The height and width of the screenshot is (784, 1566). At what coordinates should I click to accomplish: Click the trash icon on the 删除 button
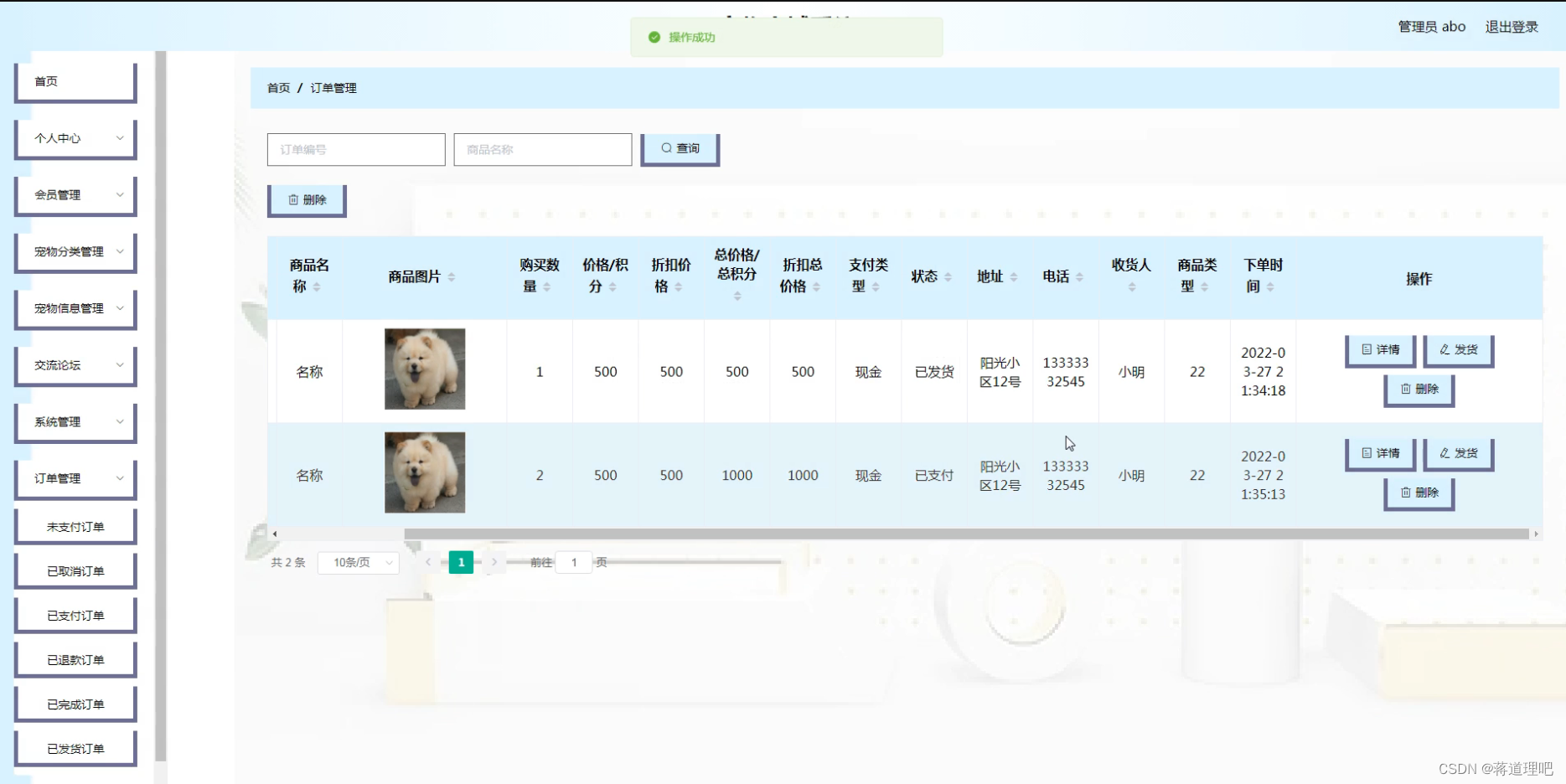tap(292, 199)
